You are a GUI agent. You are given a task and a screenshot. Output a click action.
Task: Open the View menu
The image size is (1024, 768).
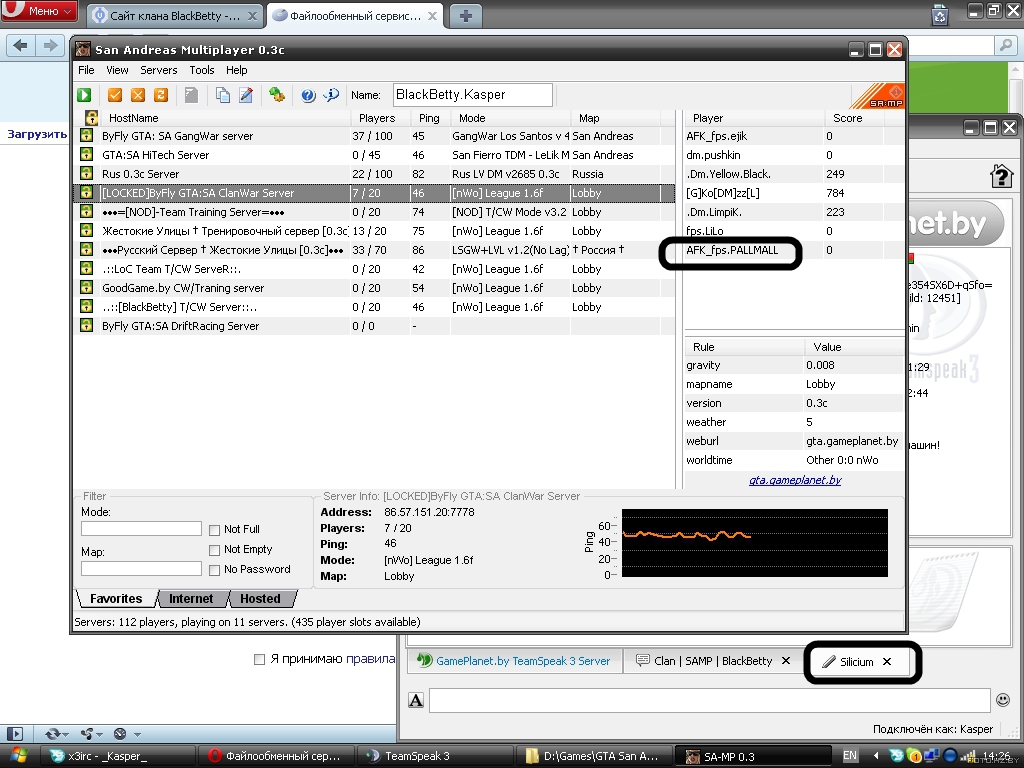[x=117, y=70]
